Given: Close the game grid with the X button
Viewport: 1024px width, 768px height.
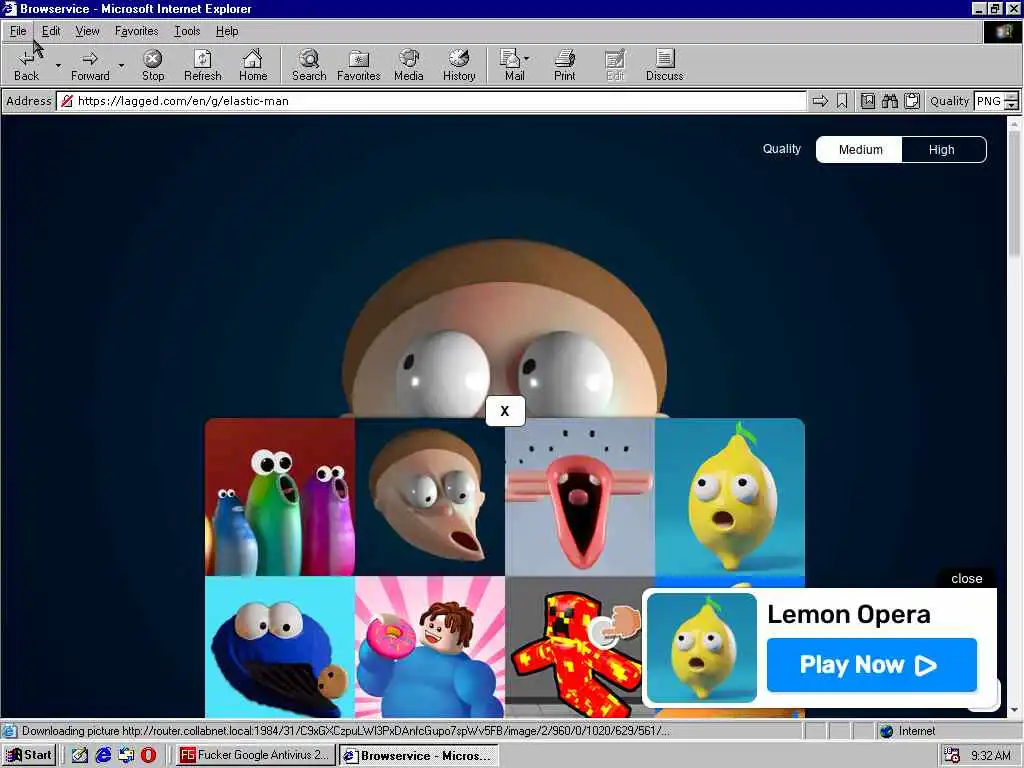Looking at the screenshot, I should point(505,411).
